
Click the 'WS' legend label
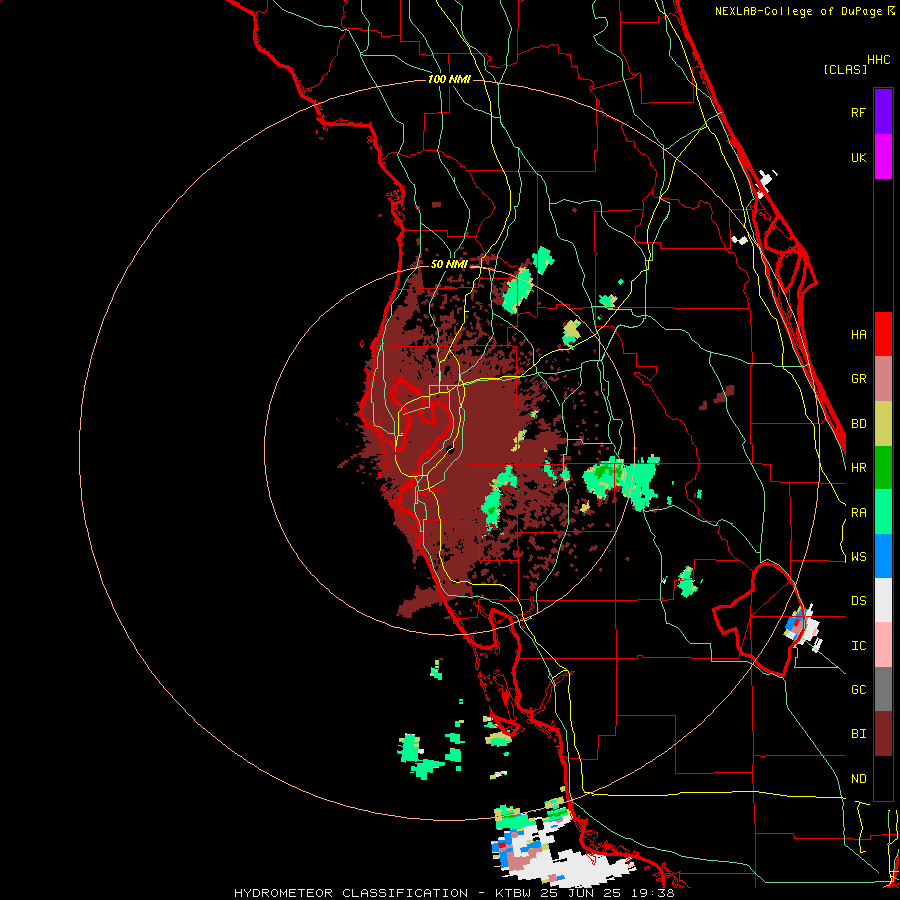(x=858, y=557)
